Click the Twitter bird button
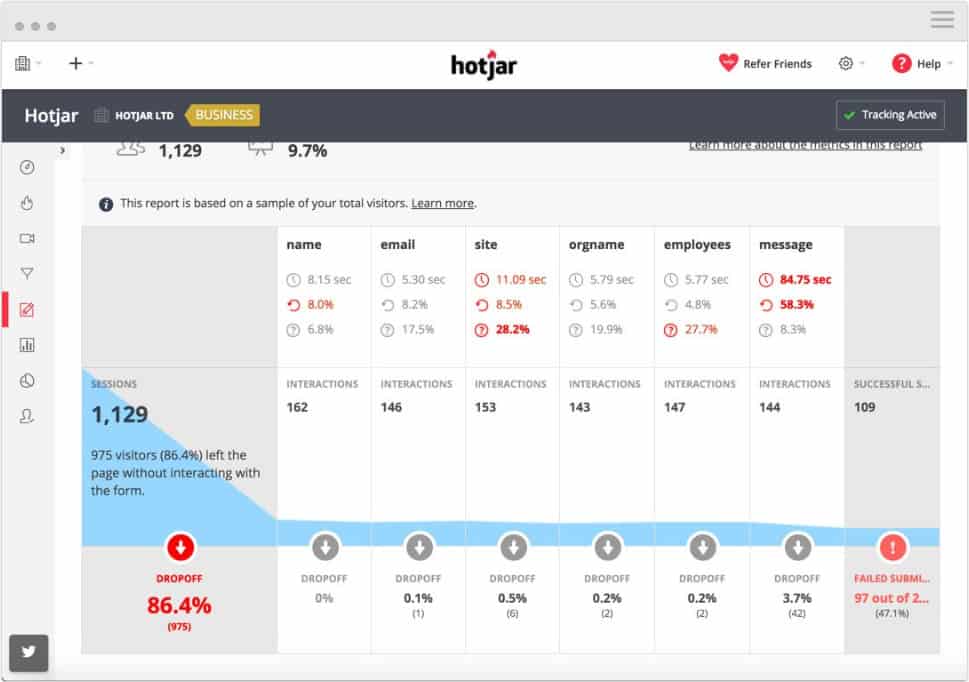This screenshot has width=969, height=682. click(x=28, y=652)
